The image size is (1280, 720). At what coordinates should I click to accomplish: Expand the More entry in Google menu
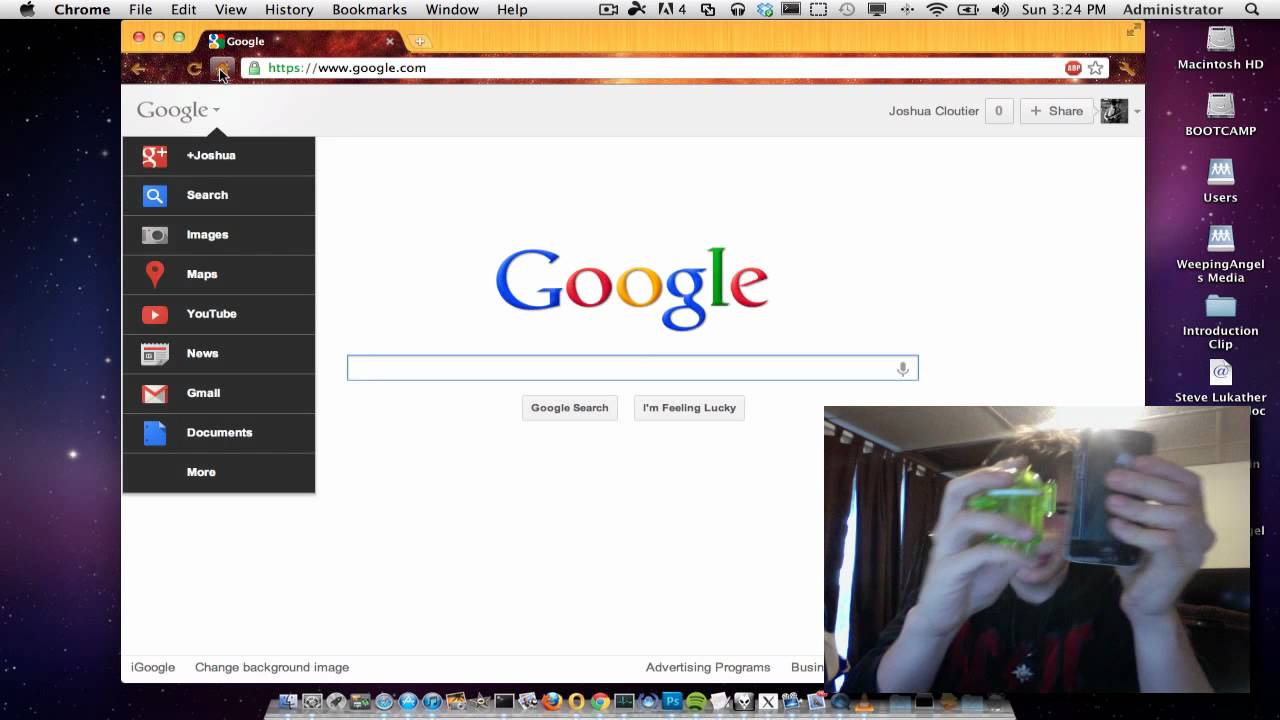pyautogui.click(x=218, y=472)
